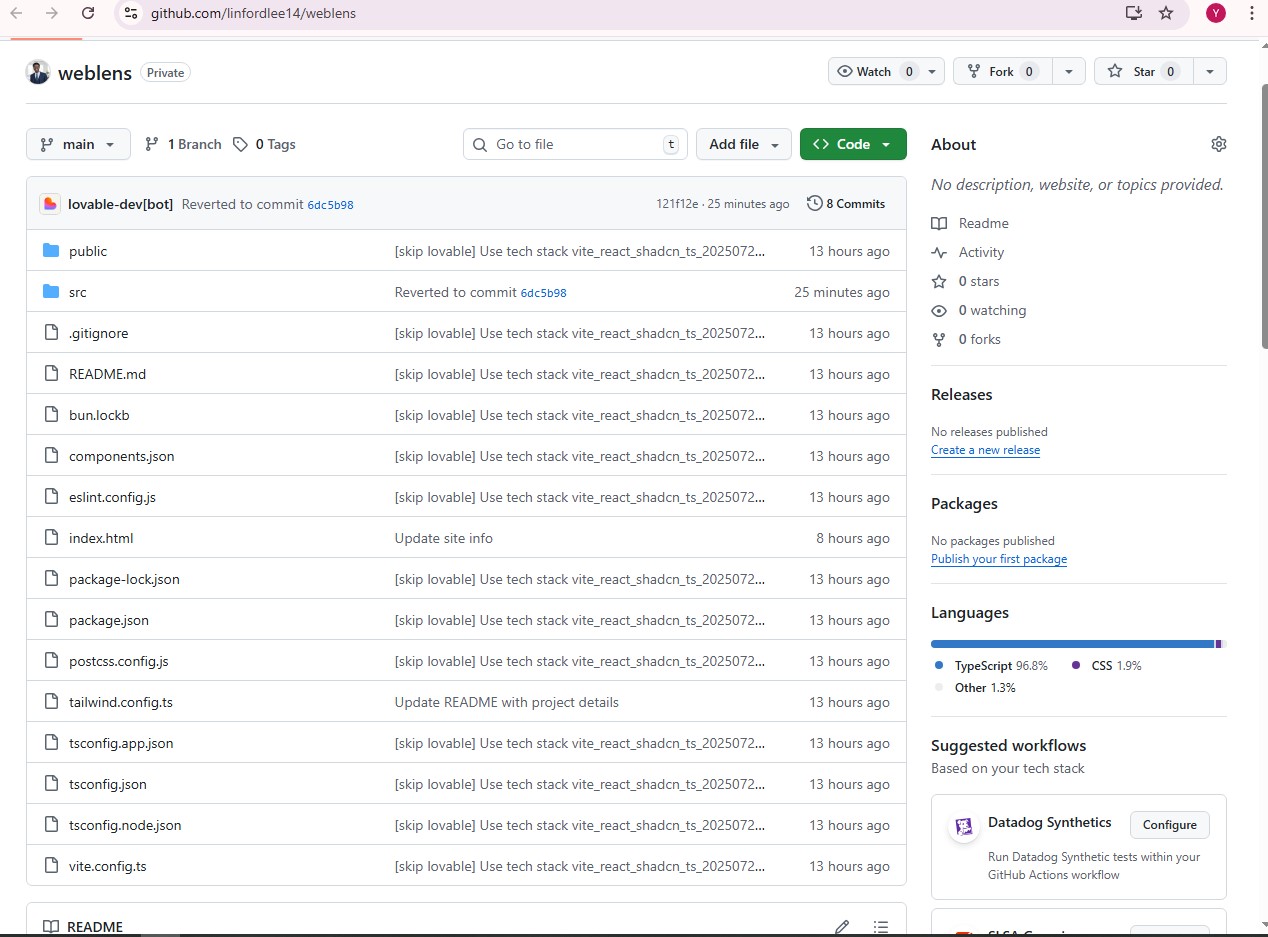Image resolution: width=1268 pixels, height=937 pixels.
Task: Click the weblens owner avatar
Action: [x=38, y=72]
